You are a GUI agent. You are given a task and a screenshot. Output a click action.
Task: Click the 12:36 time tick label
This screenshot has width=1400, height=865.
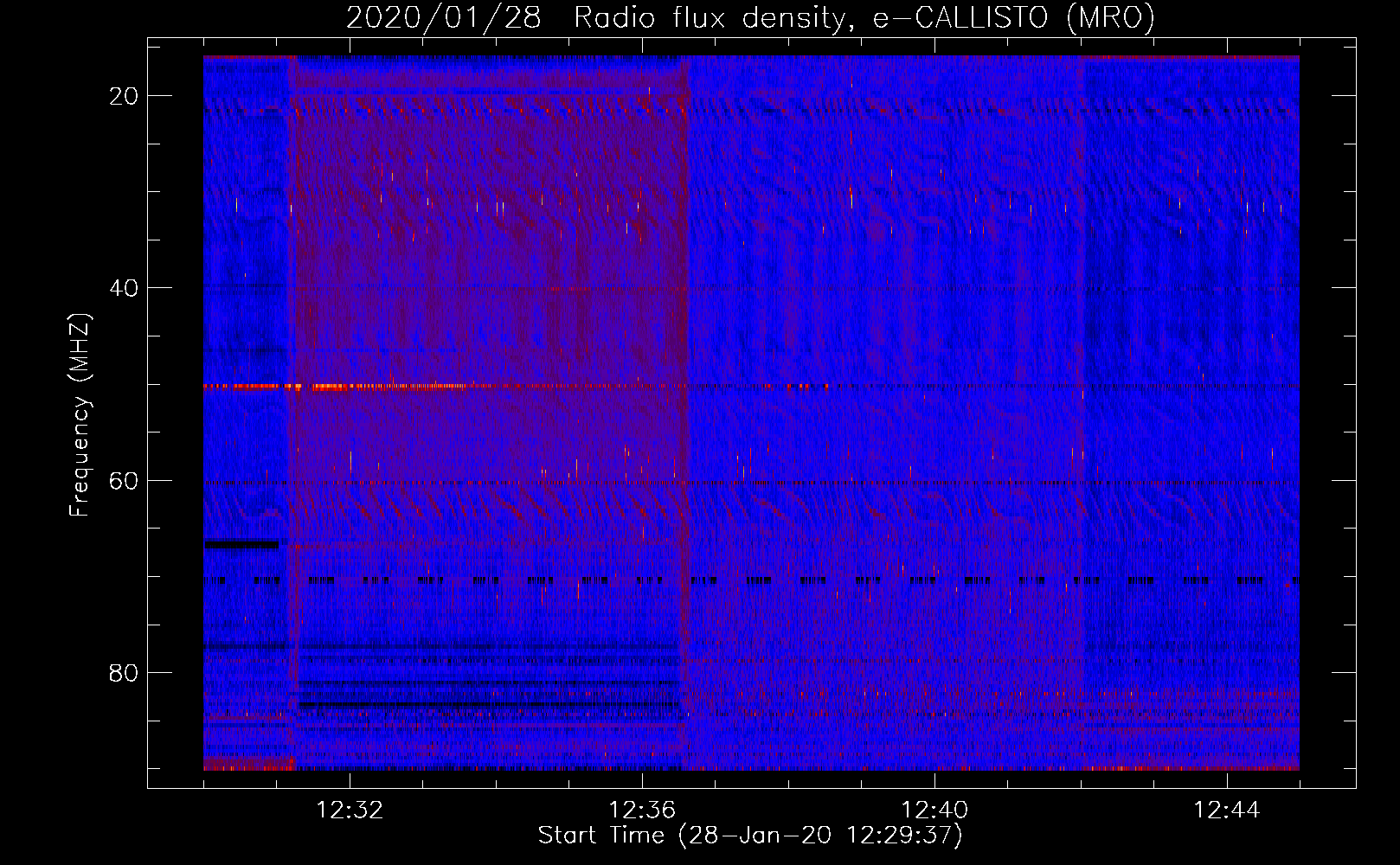point(642,811)
